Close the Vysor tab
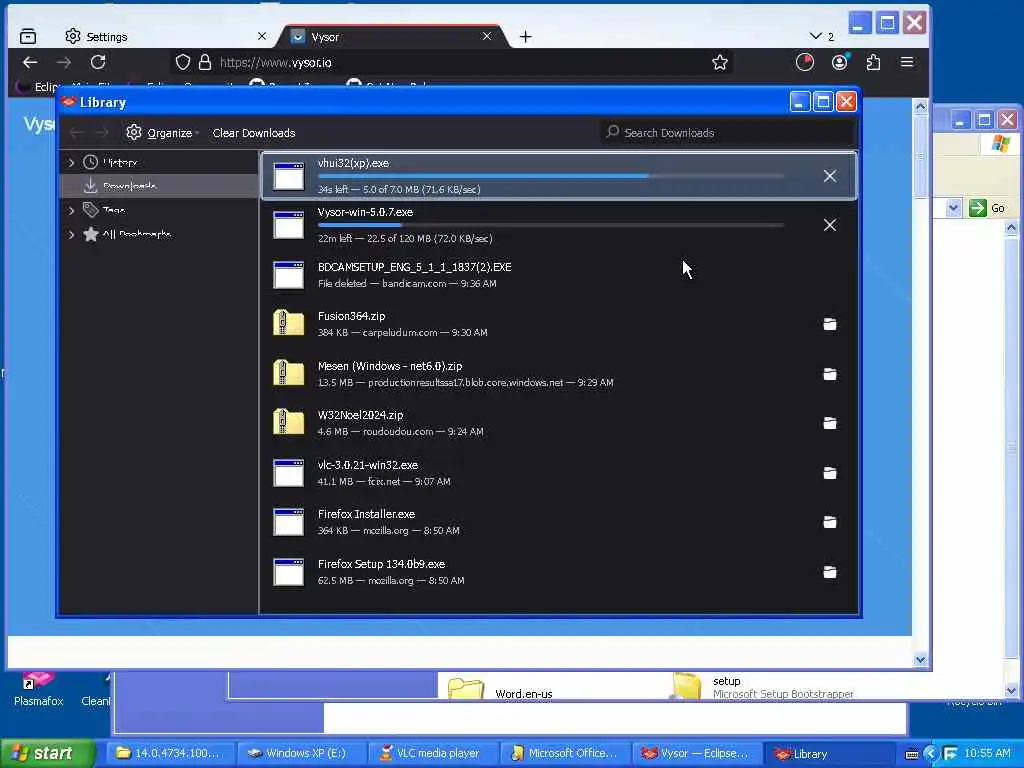The image size is (1024, 768). tap(487, 37)
